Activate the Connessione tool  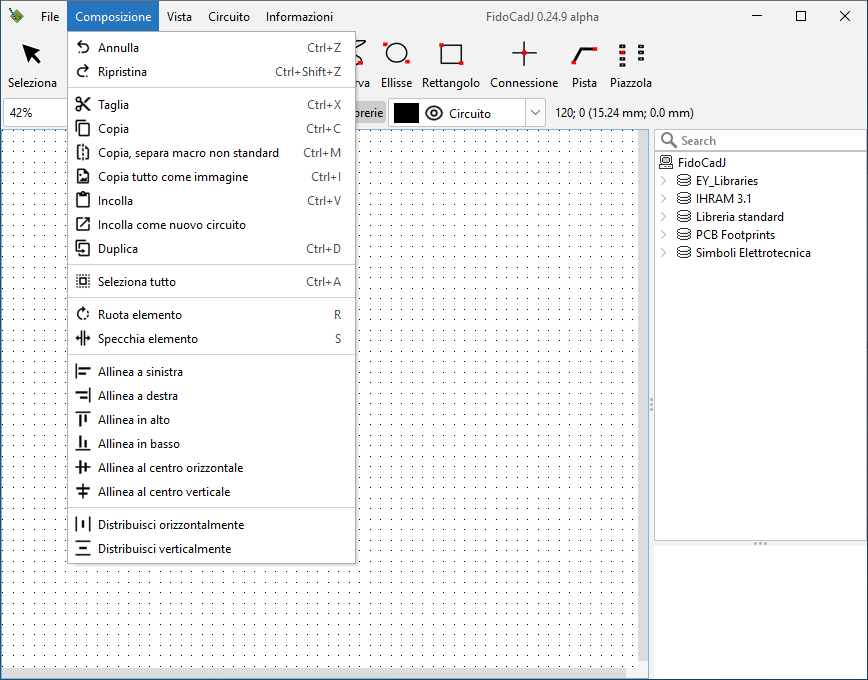point(524,63)
